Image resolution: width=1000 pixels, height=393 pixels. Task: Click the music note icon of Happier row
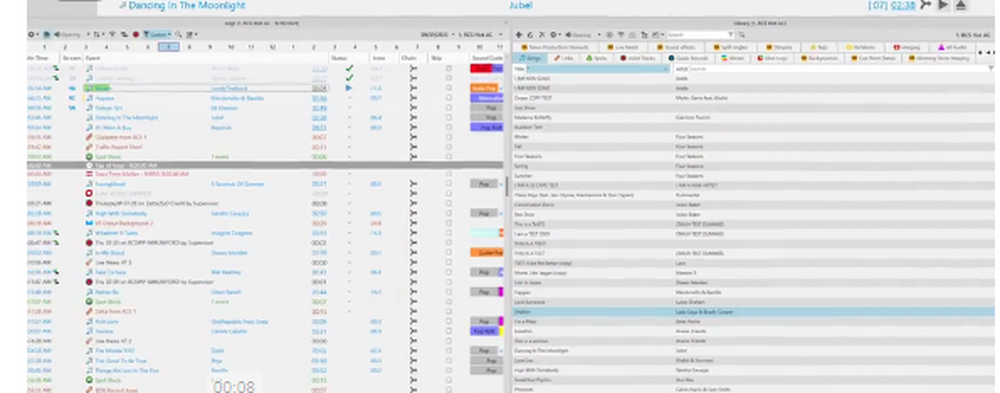[89, 98]
